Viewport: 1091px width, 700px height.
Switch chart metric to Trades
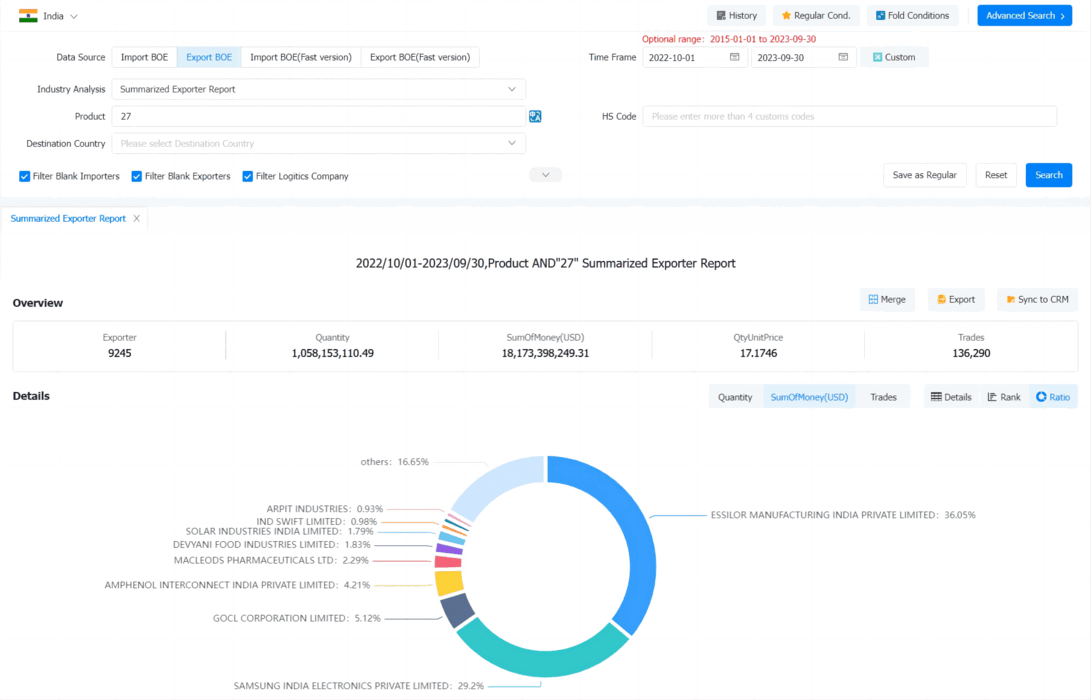(883, 397)
